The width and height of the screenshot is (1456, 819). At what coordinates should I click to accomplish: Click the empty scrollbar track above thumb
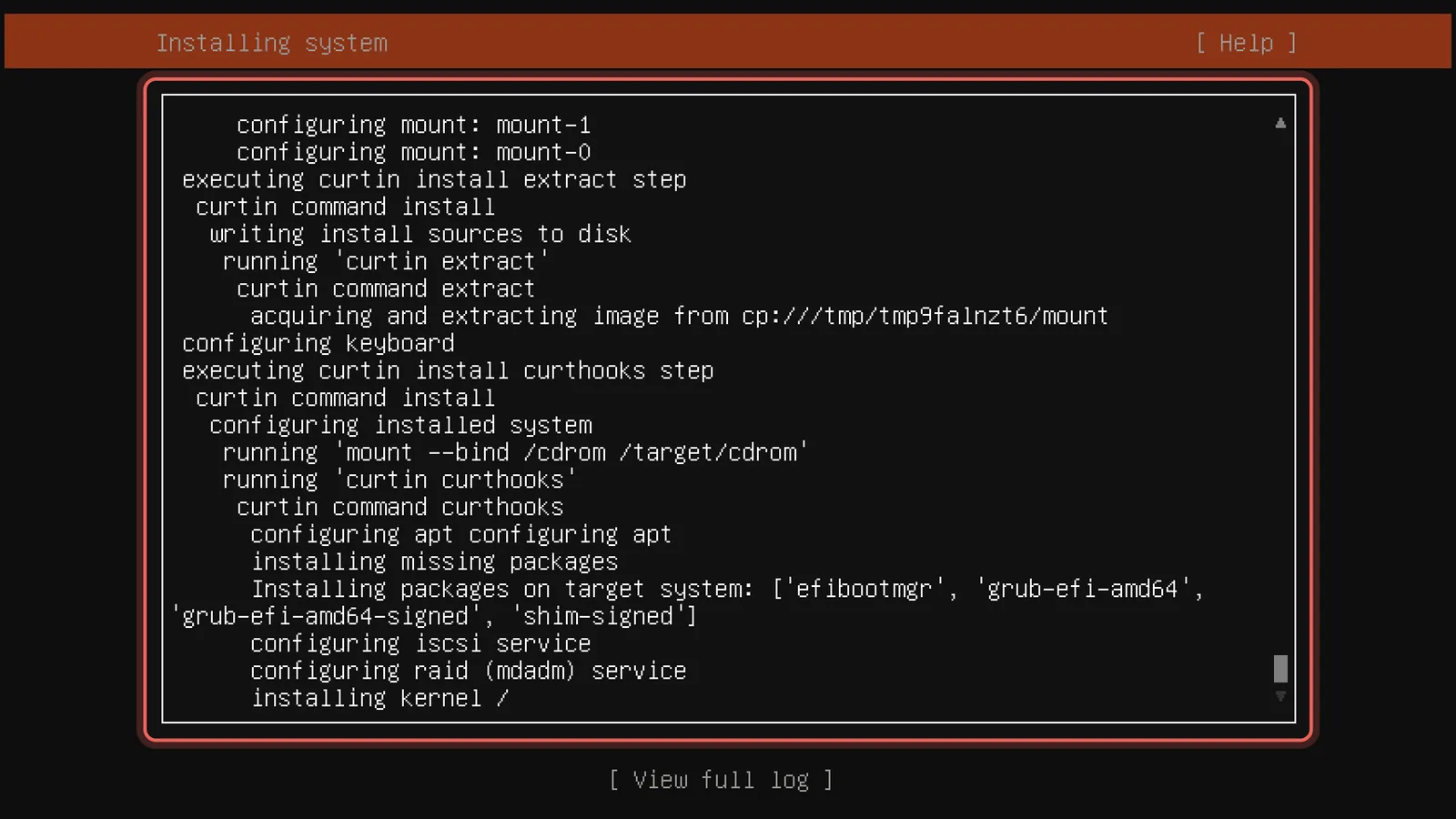click(x=1280, y=391)
